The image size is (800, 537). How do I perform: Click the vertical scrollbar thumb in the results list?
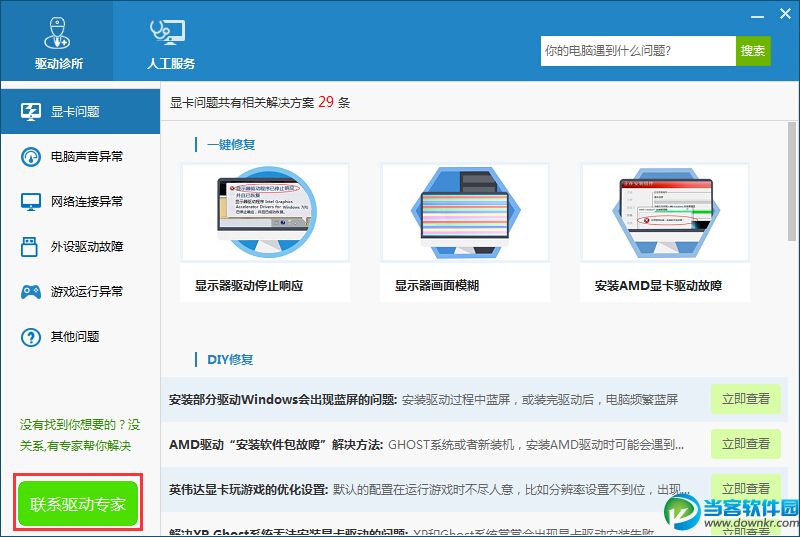791,181
